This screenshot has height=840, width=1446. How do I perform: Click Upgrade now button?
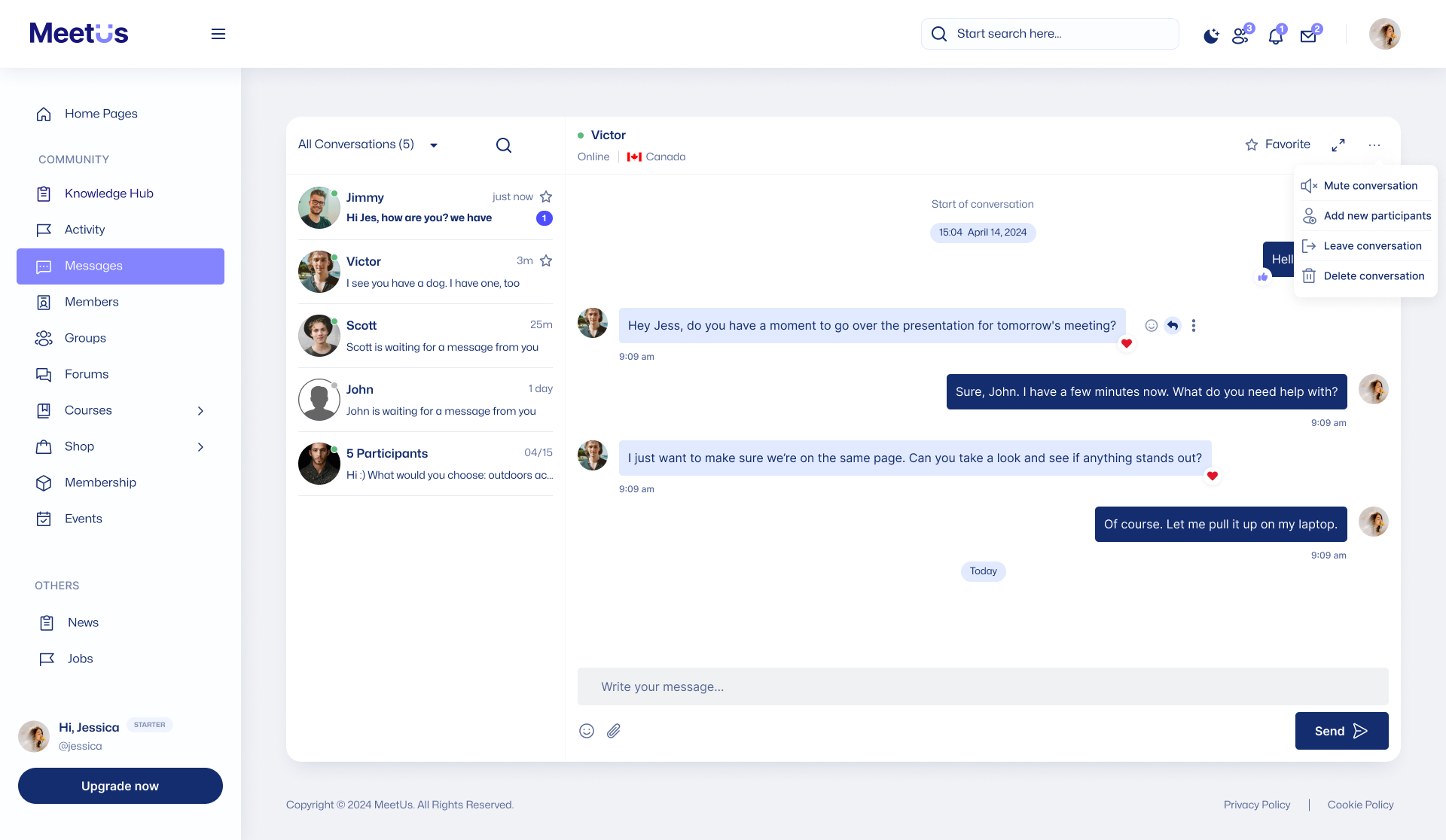pos(120,786)
